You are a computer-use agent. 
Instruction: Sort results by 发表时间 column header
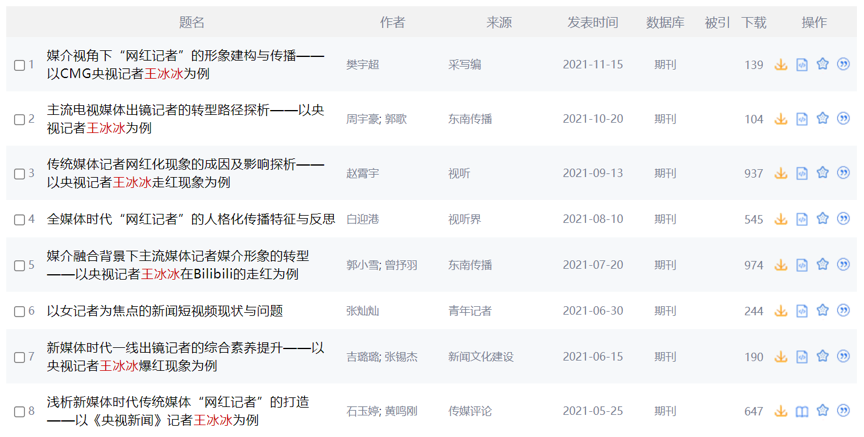[x=592, y=22]
